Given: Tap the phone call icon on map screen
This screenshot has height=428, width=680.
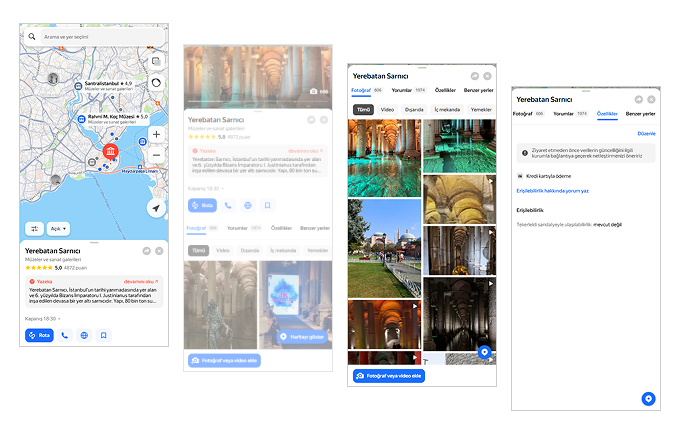Looking at the screenshot, I should (64, 335).
